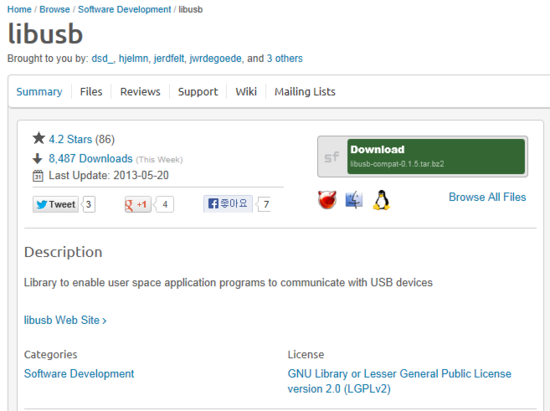Click the Google +1 button
Image resolution: width=550 pixels, height=411 pixels.
pyautogui.click(x=138, y=204)
